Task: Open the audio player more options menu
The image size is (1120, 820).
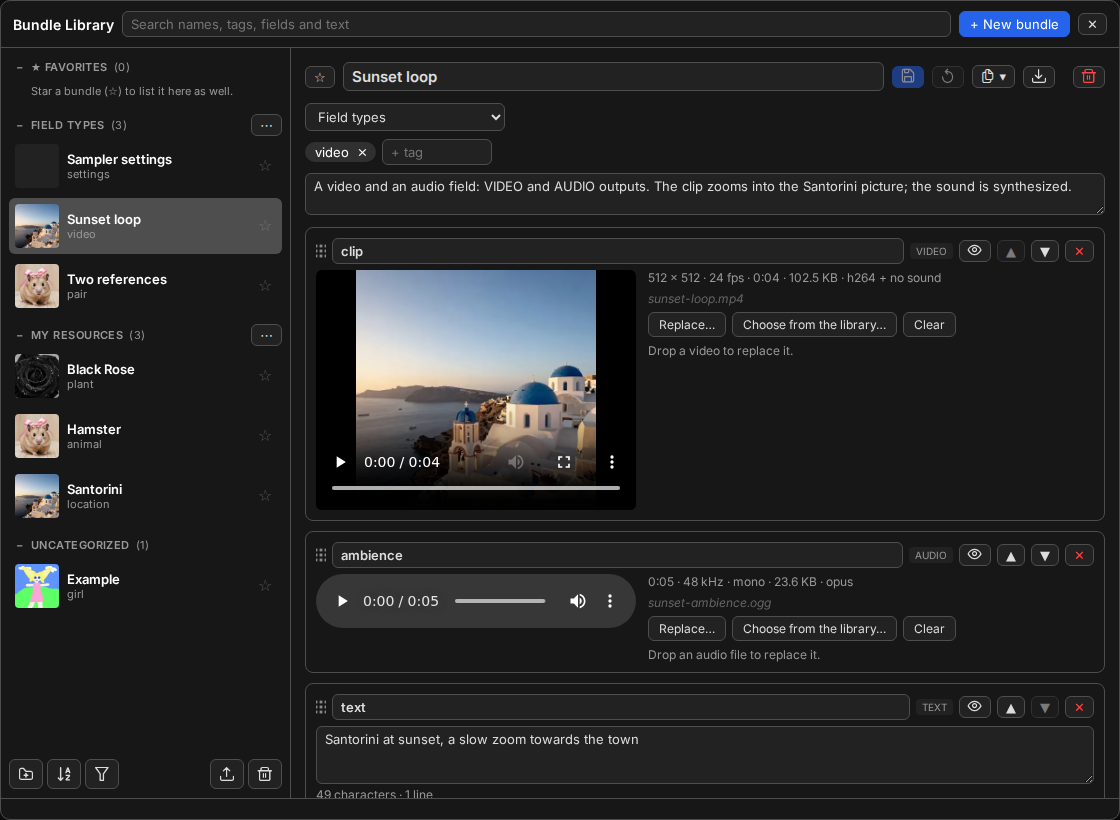Action: (609, 601)
